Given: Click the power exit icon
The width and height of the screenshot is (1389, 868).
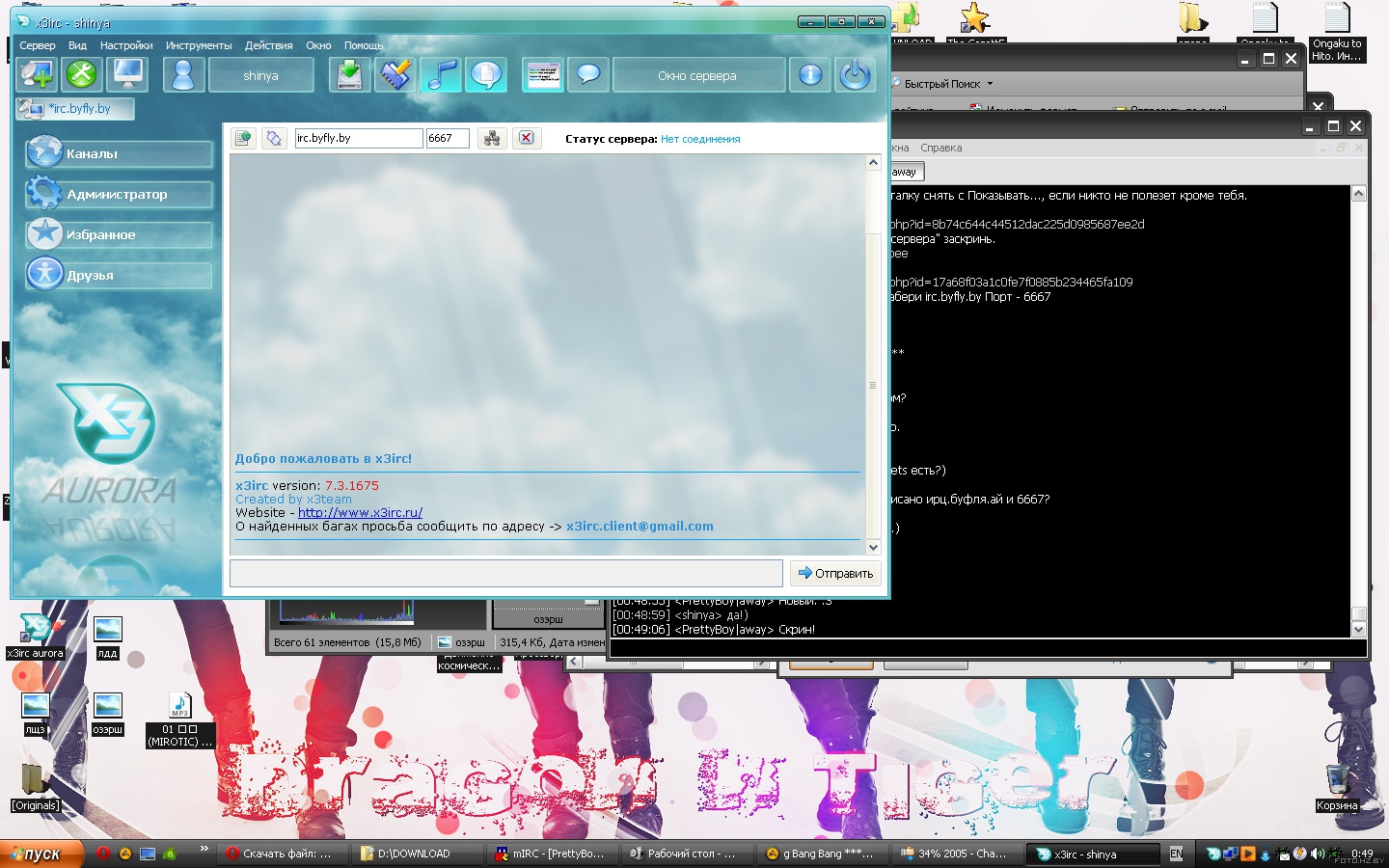Looking at the screenshot, I should click(856, 74).
